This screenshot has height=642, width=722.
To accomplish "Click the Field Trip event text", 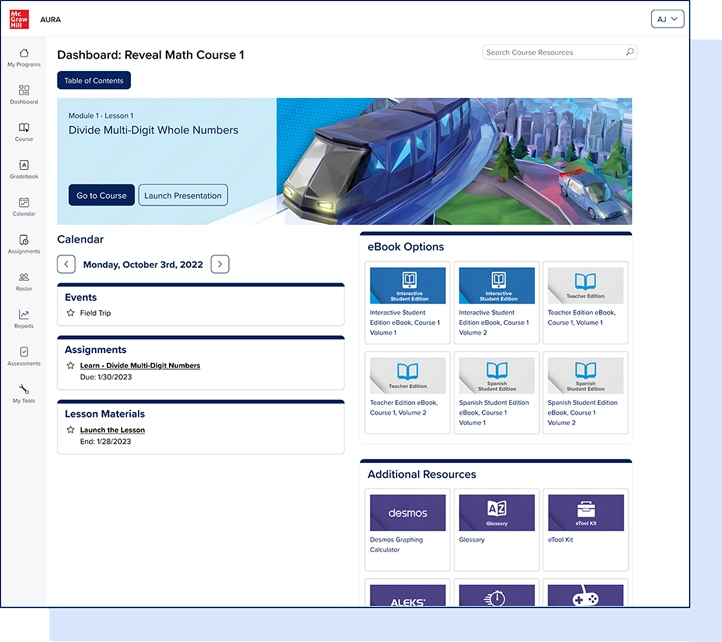I will pos(95,313).
